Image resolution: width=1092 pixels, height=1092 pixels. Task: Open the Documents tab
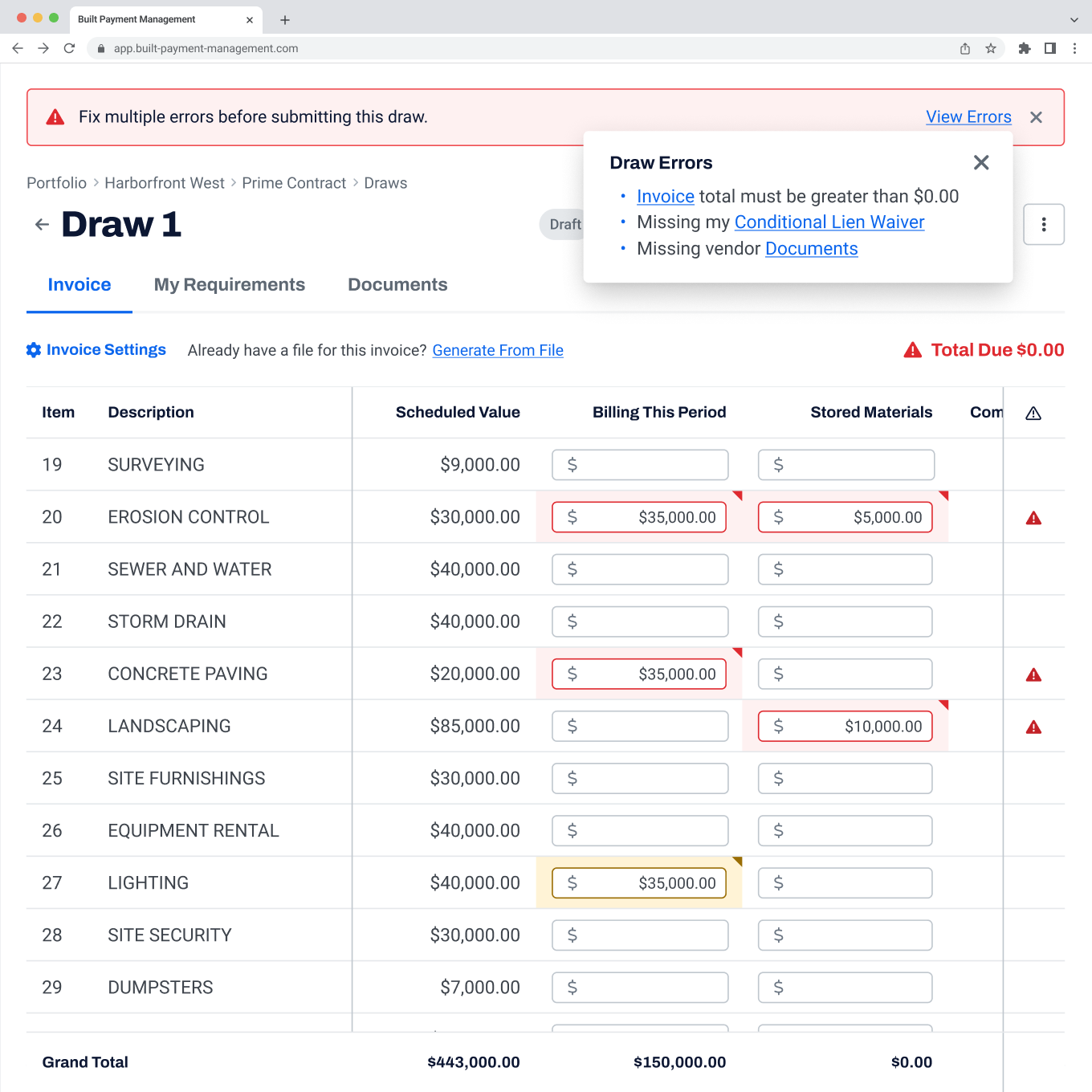click(397, 285)
